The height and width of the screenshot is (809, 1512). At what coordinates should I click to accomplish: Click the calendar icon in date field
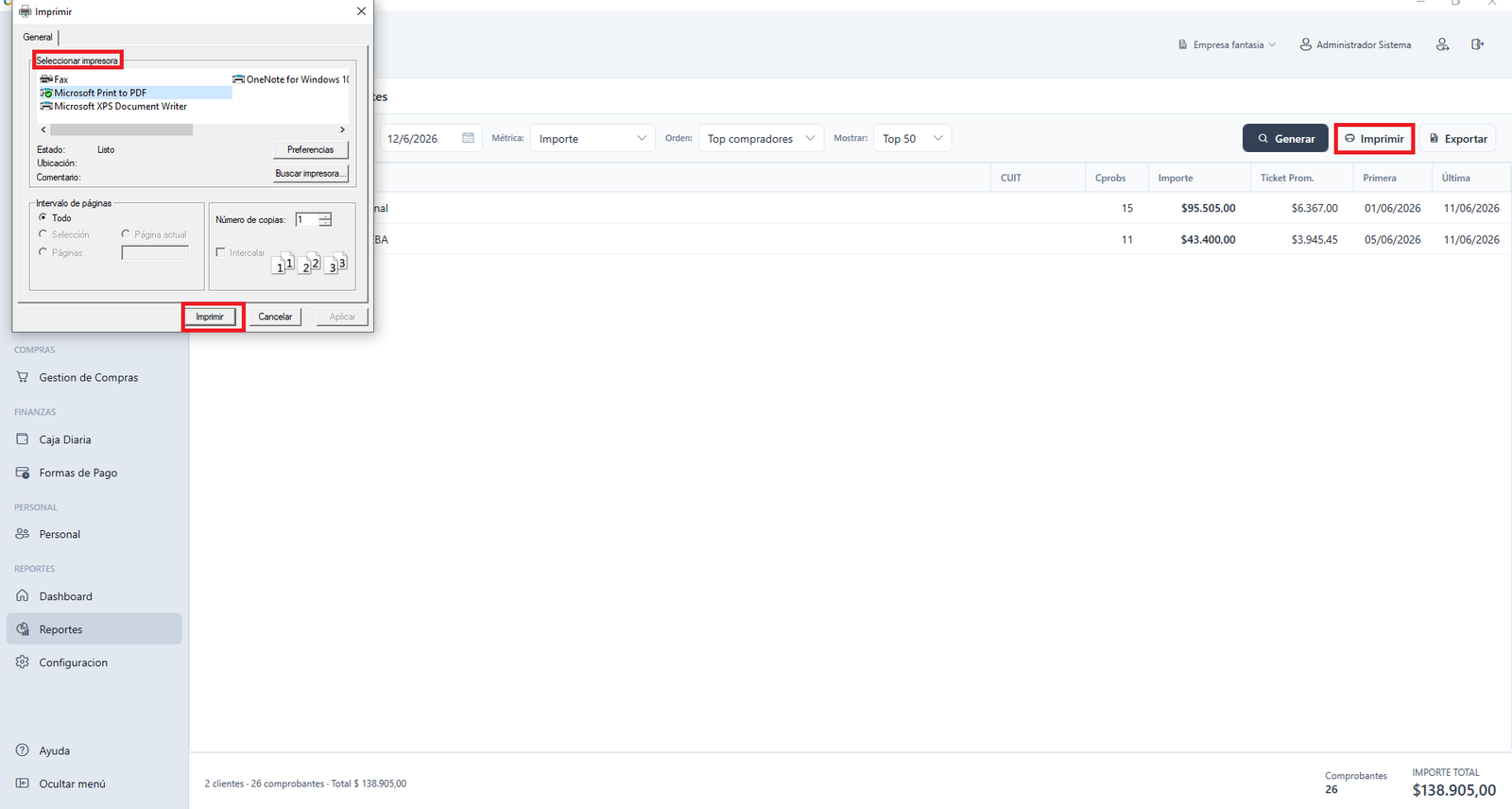468,138
